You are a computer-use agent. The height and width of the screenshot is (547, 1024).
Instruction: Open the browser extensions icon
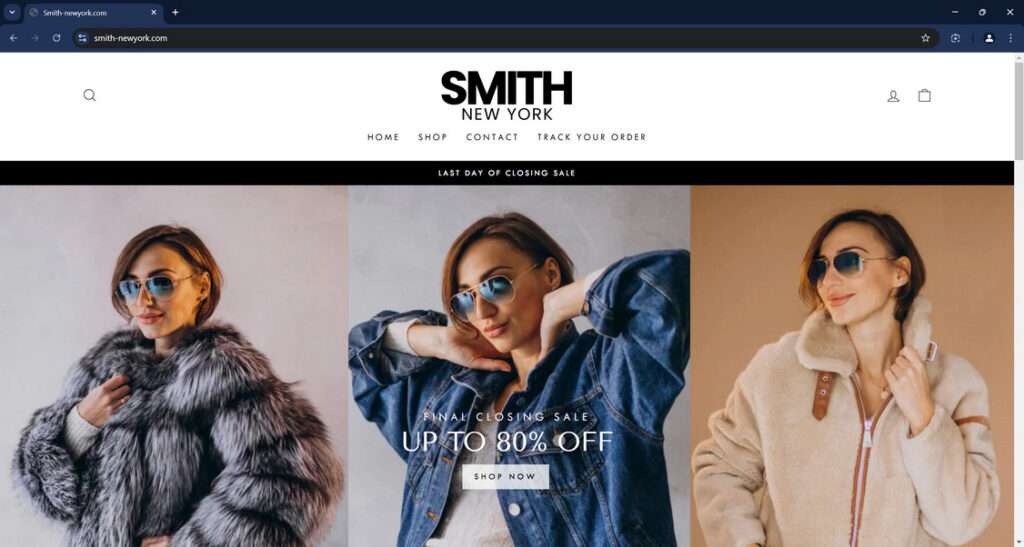[x=955, y=38]
